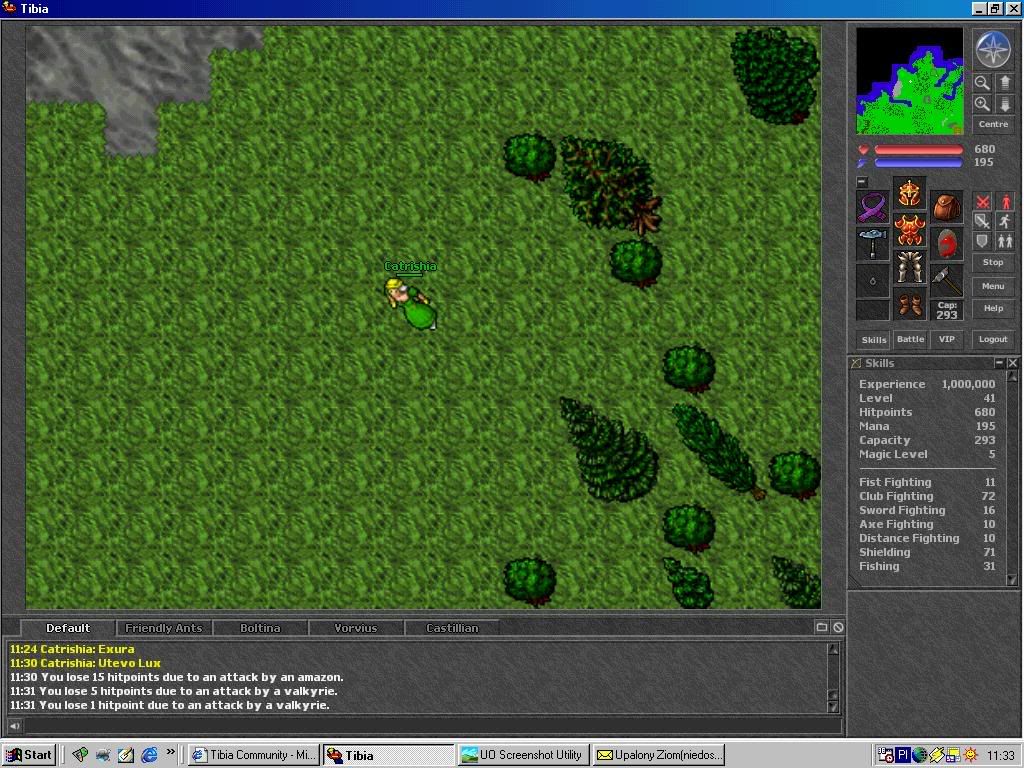
Task: Select the golden helmet slot
Action: pyautogui.click(x=910, y=193)
